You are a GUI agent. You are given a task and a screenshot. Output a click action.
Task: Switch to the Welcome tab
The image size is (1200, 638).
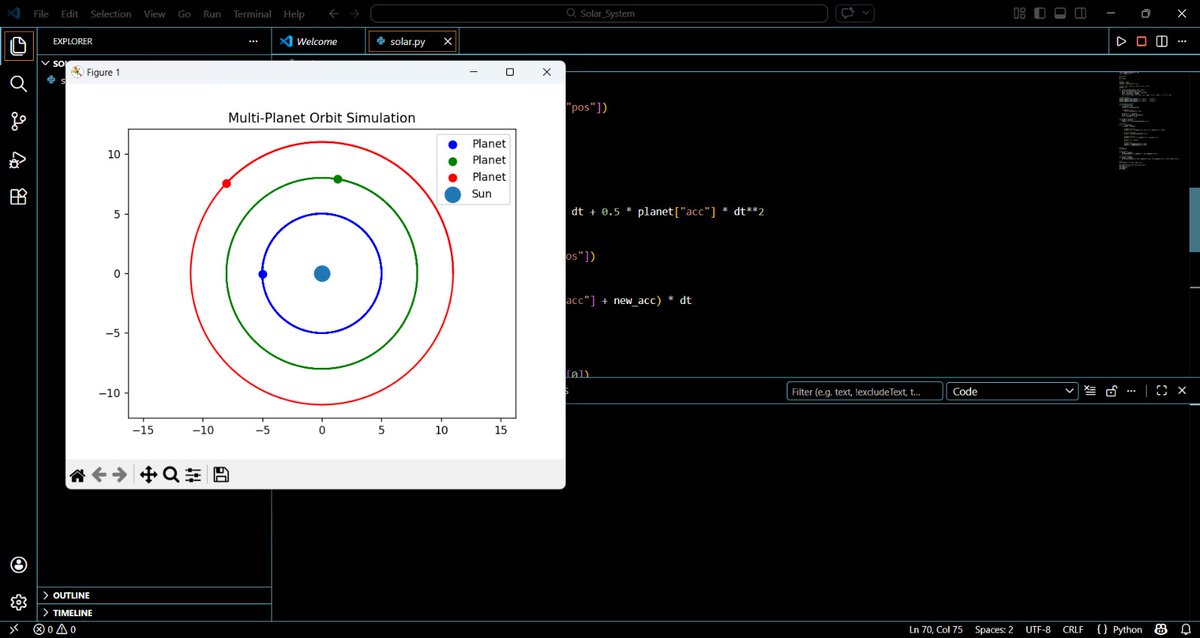pyautogui.click(x=318, y=41)
